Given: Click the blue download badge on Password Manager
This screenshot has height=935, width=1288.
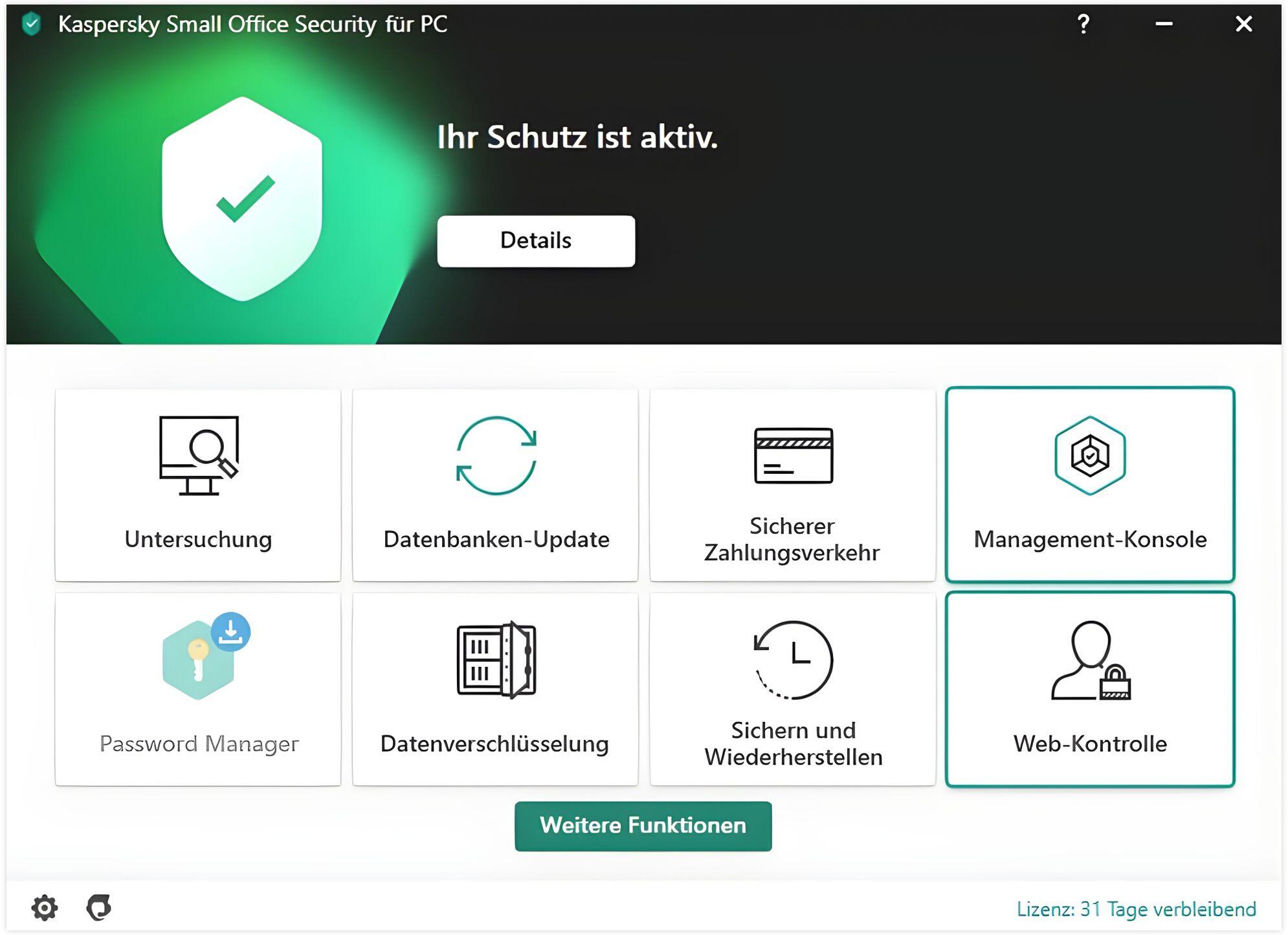Looking at the screenshot, I should 231,631.
